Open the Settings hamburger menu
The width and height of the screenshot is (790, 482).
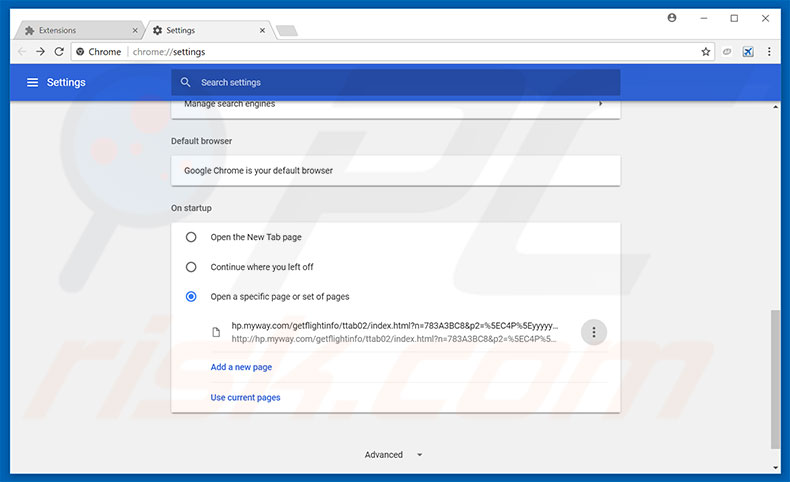(32, 82)
